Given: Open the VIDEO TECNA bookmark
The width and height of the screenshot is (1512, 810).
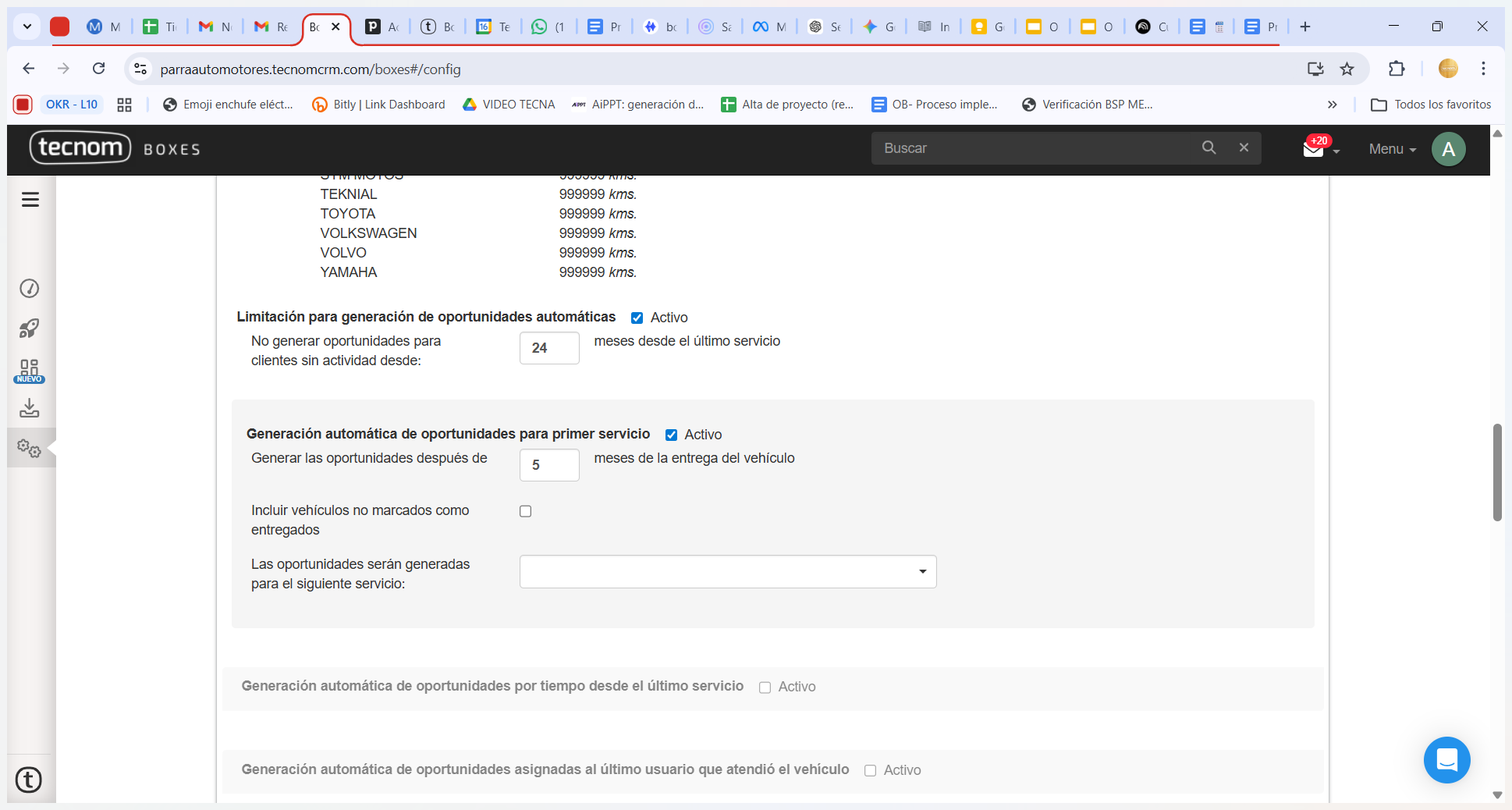Looking at the screenshot, I should 509,105.
